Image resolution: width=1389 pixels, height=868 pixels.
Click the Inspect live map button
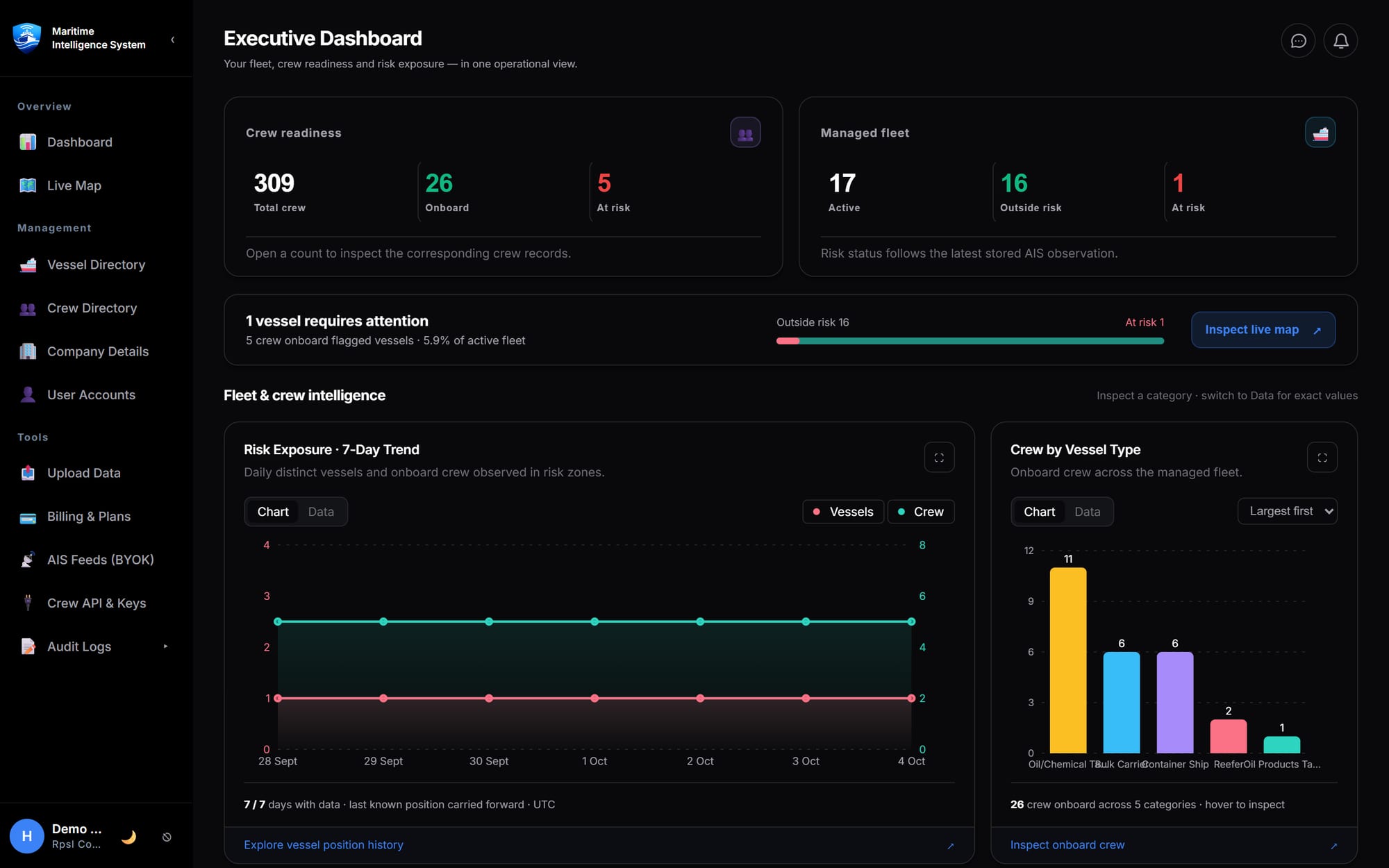click(x=1263, y=330)
